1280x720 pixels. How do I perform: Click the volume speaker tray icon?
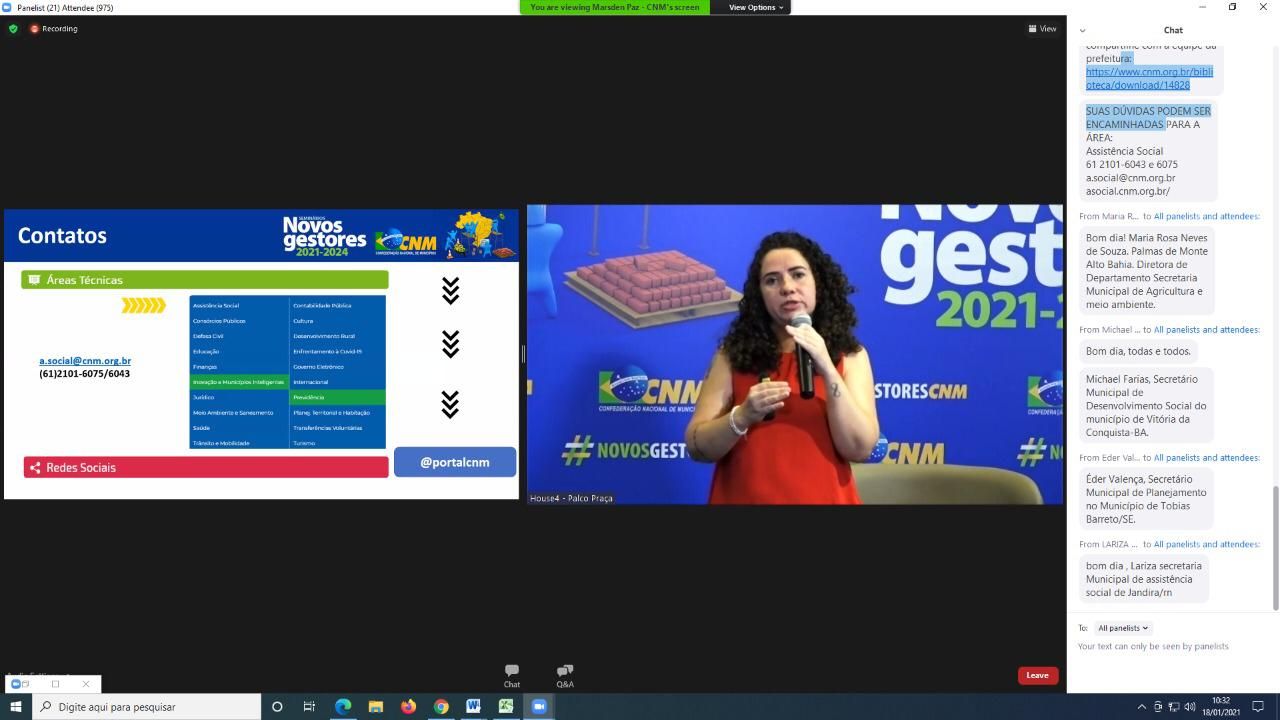pyautogui.click(x=1190, y=707)
